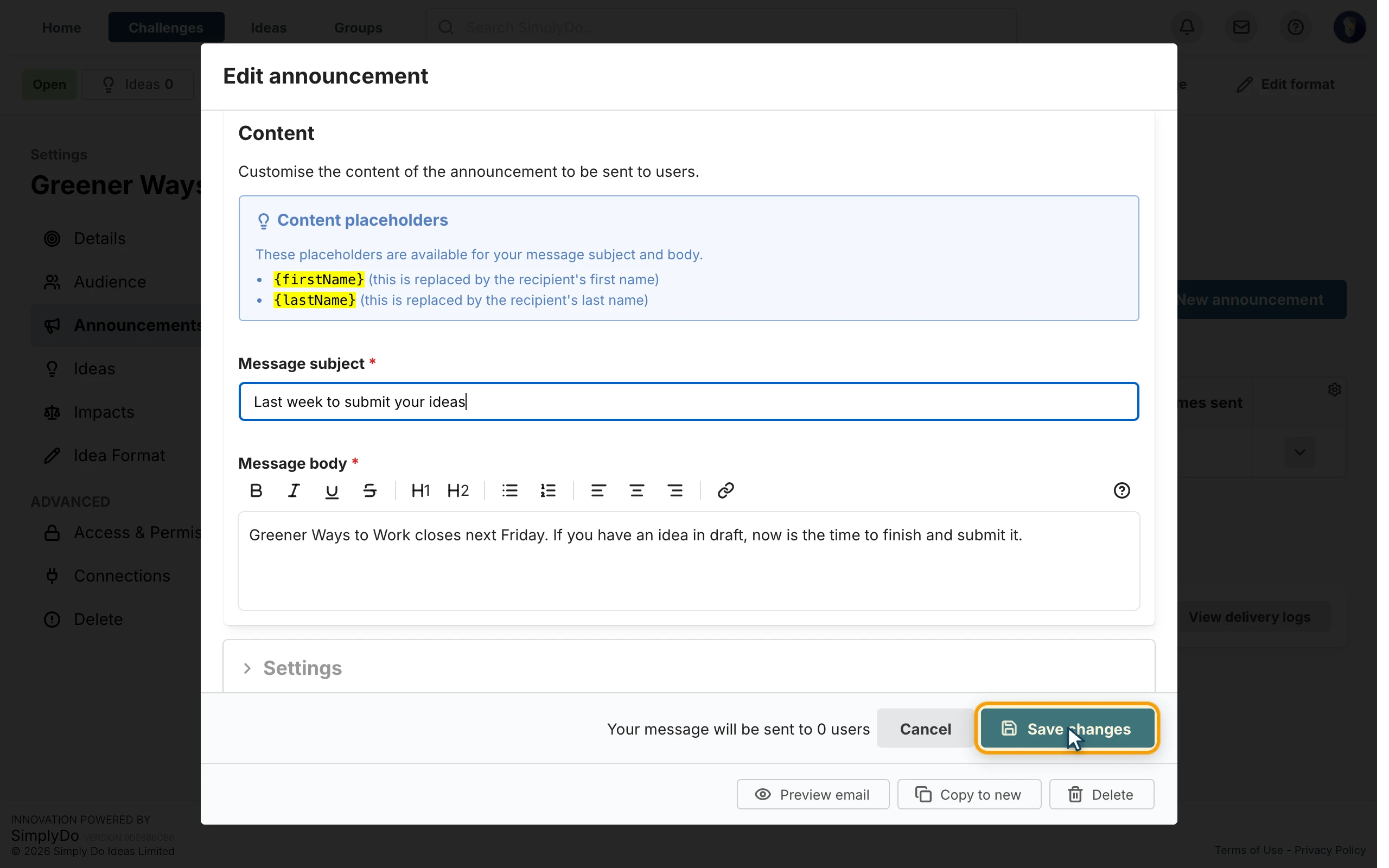
Task: Preview email of announcement
Action: [813, 795]
